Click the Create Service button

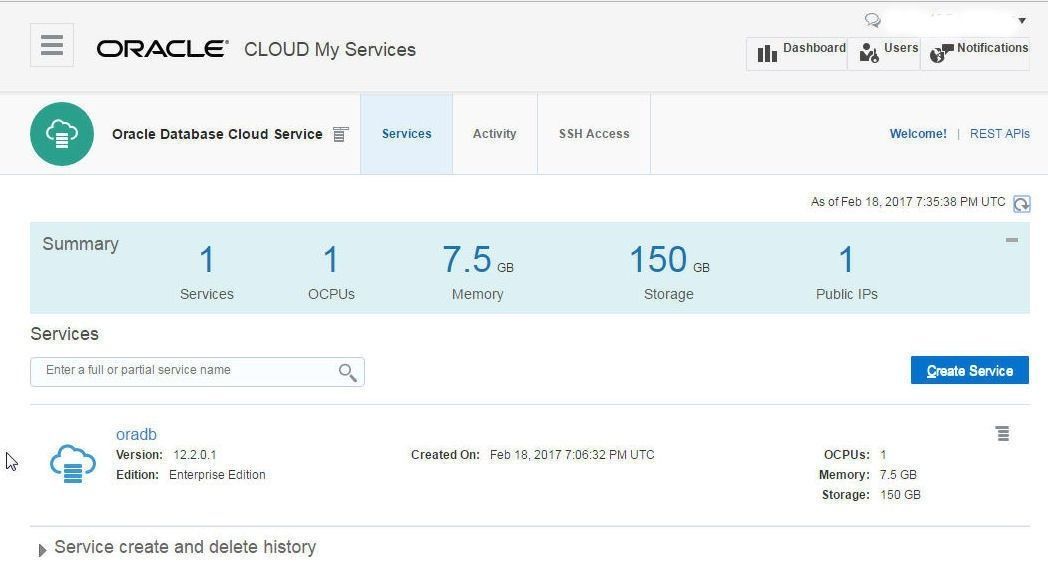pyautogui.click(x=969, y=370)
